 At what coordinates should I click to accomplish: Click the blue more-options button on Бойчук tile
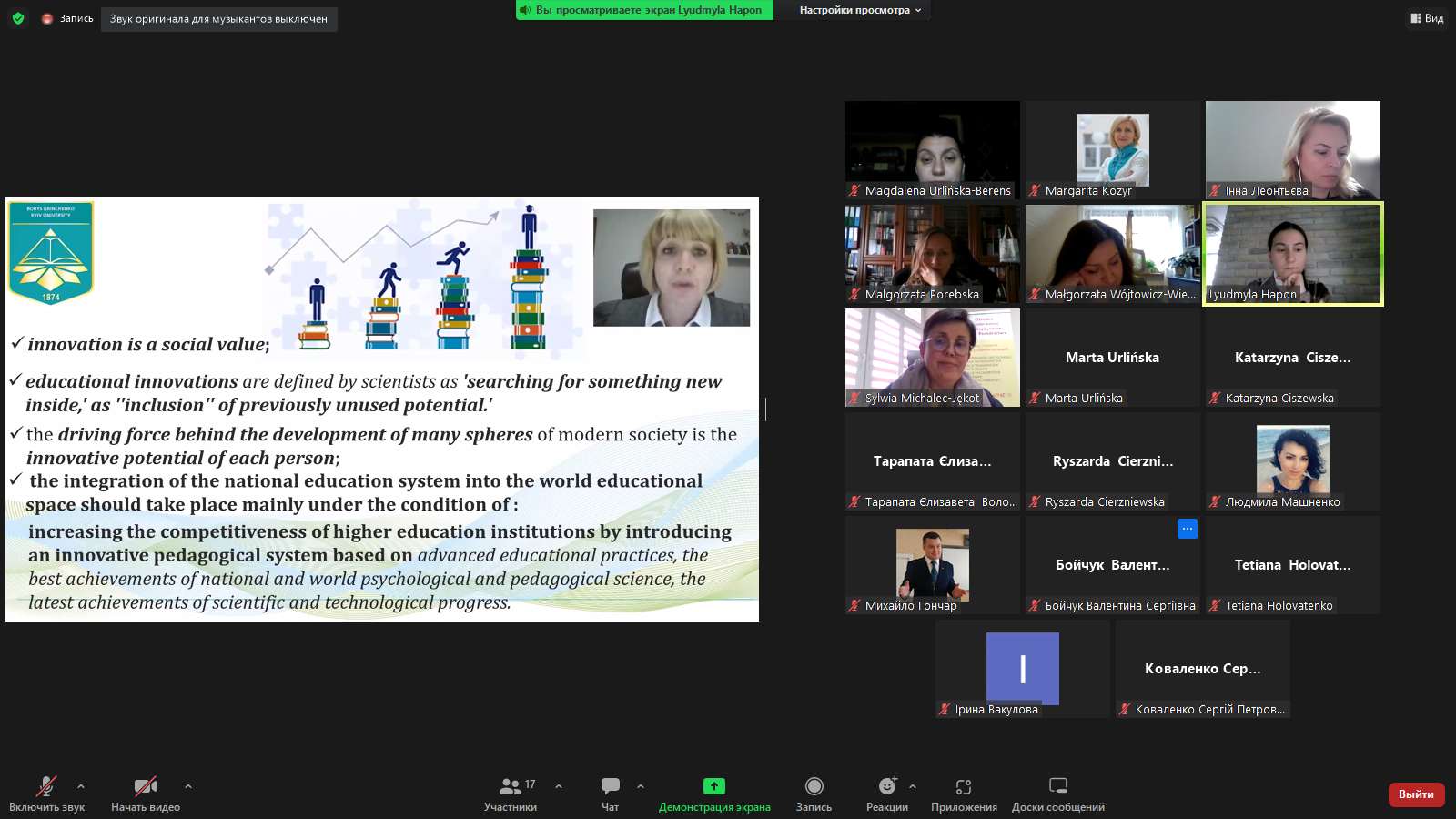(x=1187, y=529)
